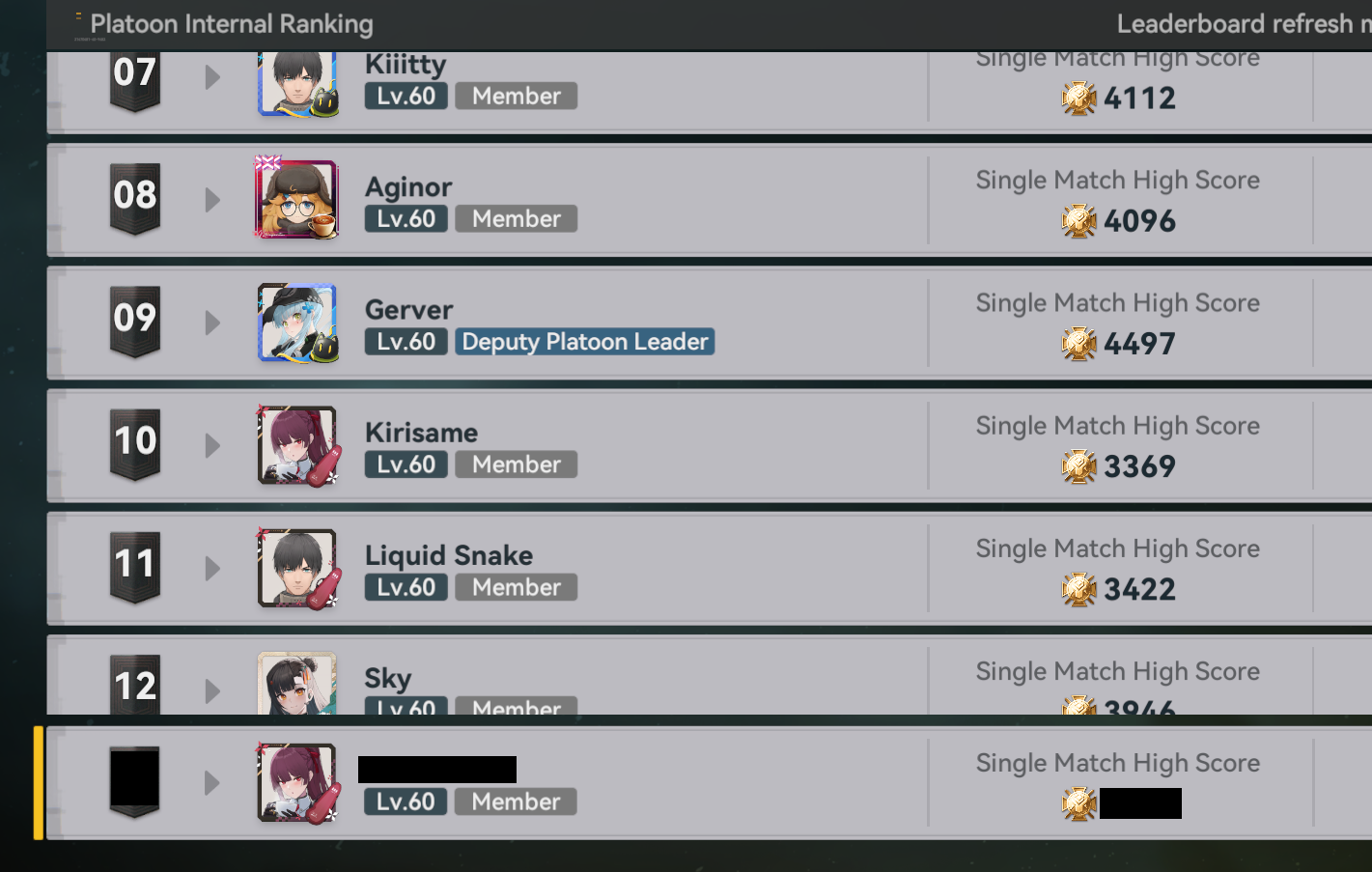This screenshot has width=1372, height=872.
Task: Expand Gerver's row using the triangle arrow
Action: [212, 323]
